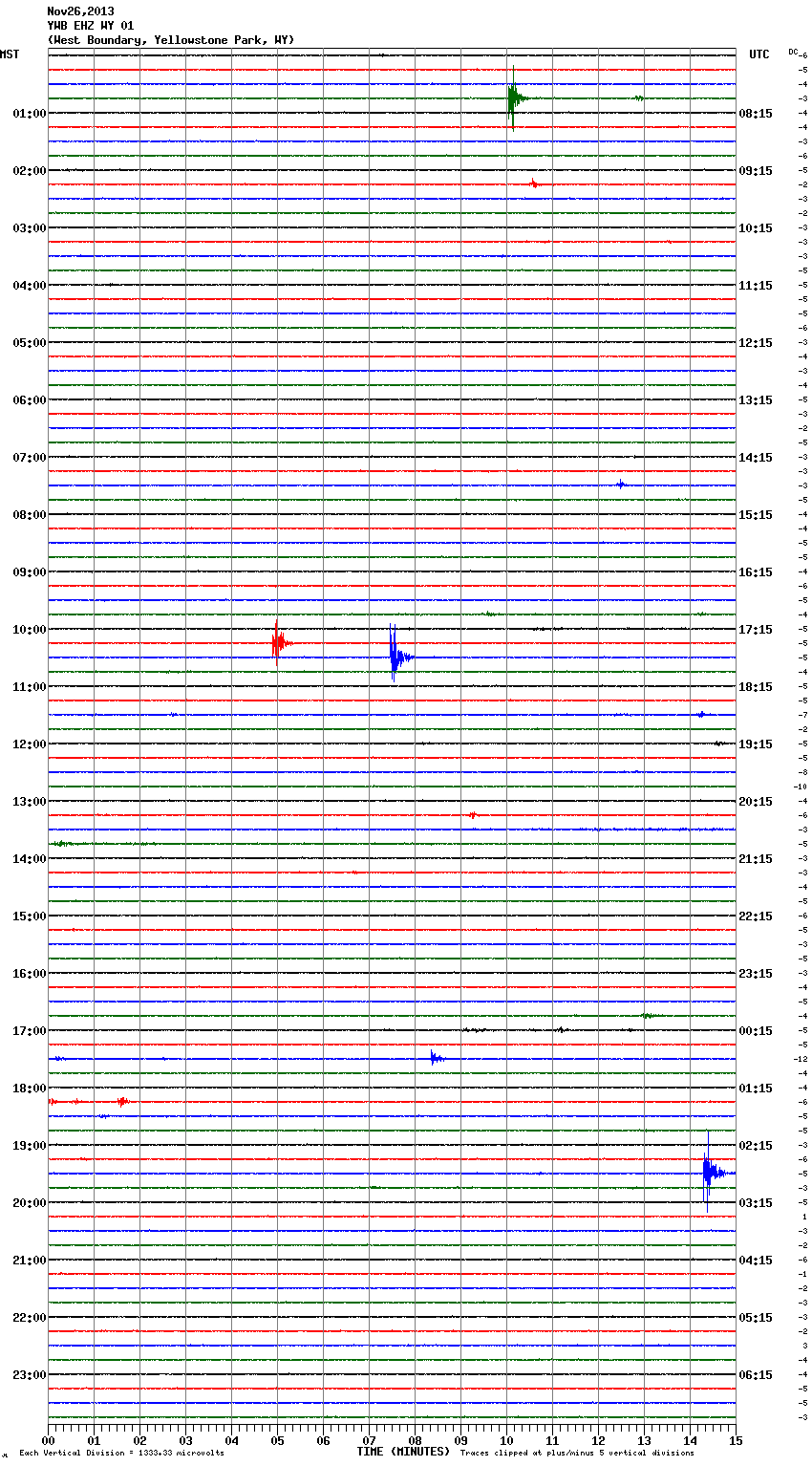Click the Each Vertical Division microvolts note
This screenshot has width=812, height=1466.
[121, 1454]
